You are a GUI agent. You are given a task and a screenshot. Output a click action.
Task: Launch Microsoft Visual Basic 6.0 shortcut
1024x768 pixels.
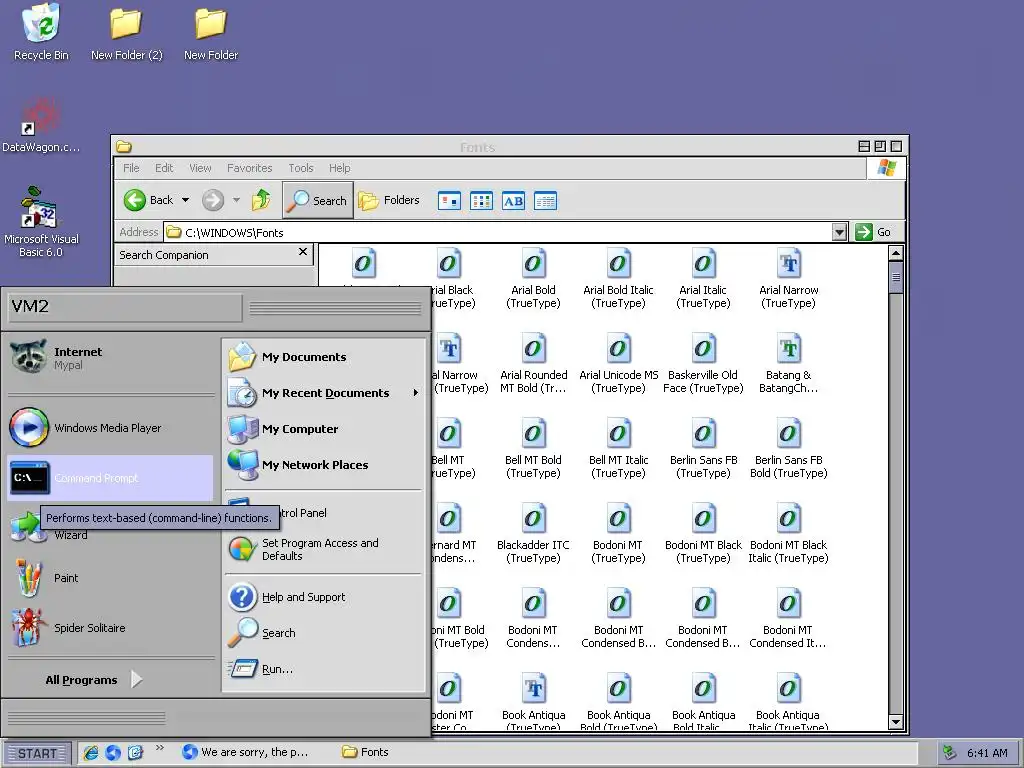[40, 222]
